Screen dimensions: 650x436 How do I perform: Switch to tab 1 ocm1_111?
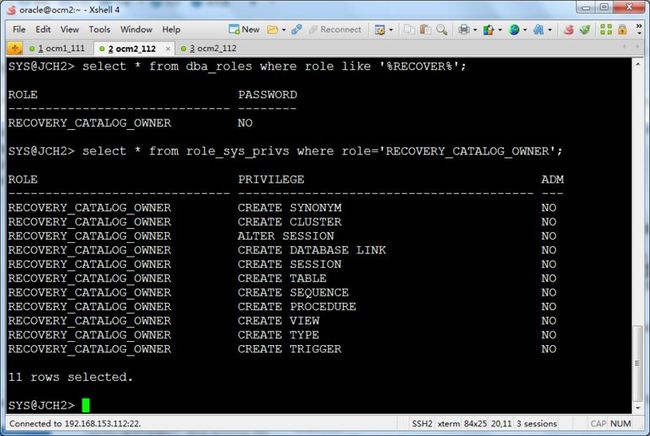point(57,48)
